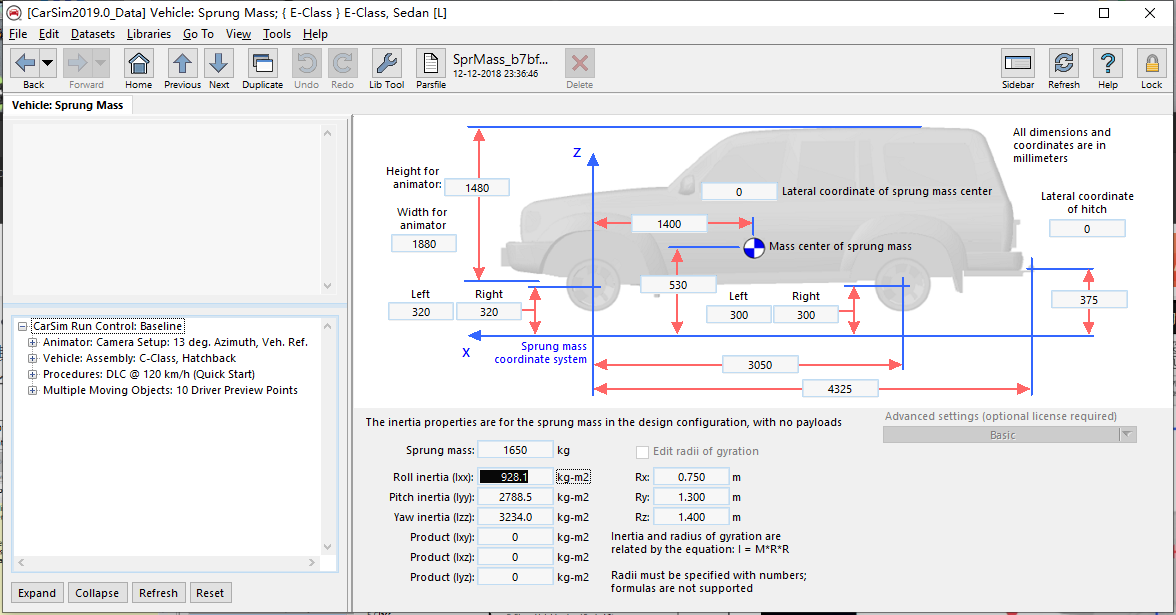
Task: Open the Help menu
Action: [x=315, y=34]
